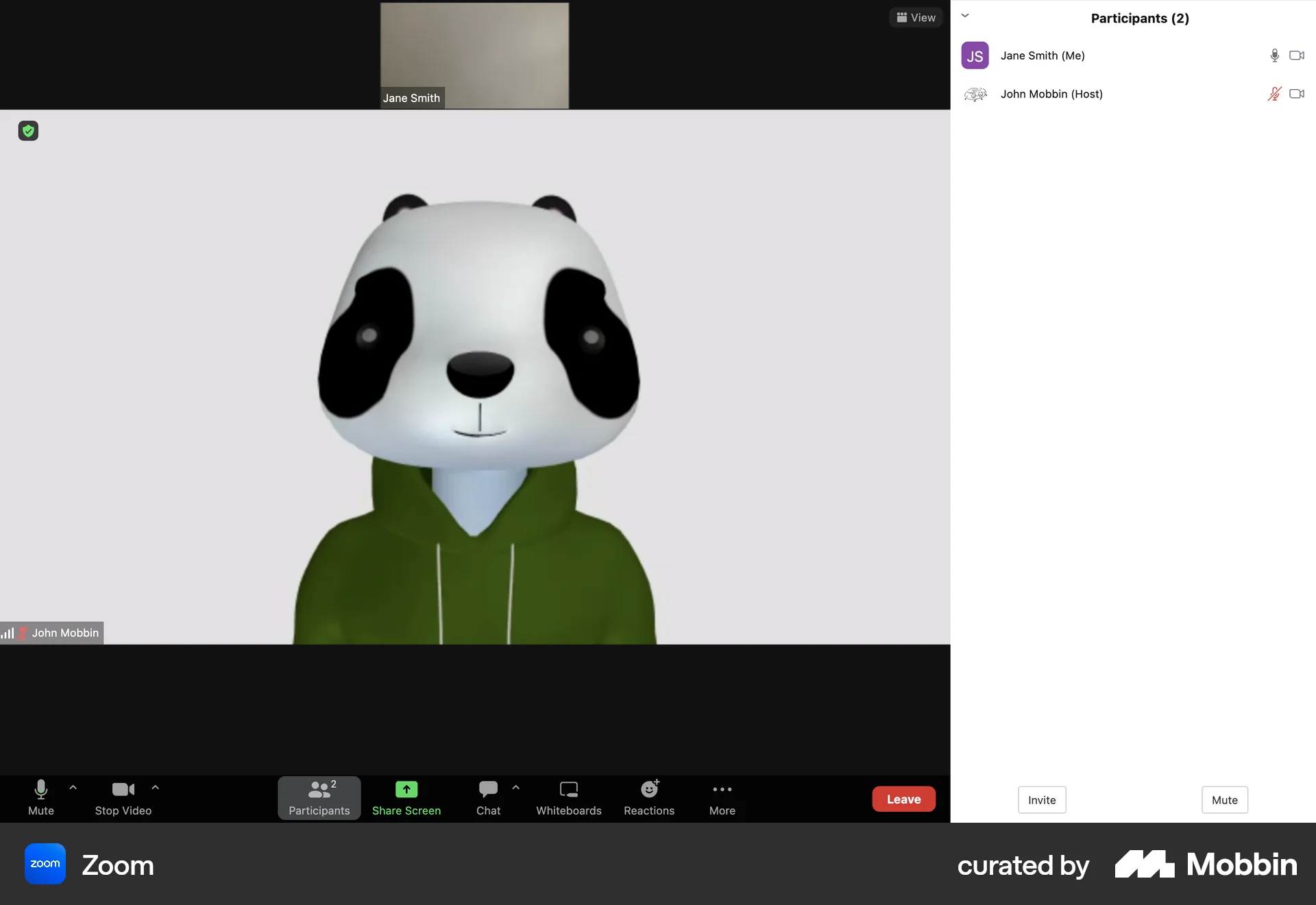
Task: Click the Invite button
Action: [x=1041, y=799]
